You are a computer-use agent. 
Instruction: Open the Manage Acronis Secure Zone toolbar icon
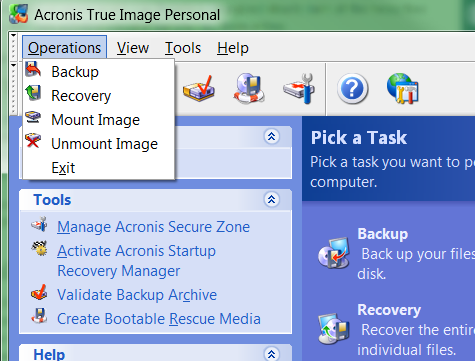click(x=299, y=88)
